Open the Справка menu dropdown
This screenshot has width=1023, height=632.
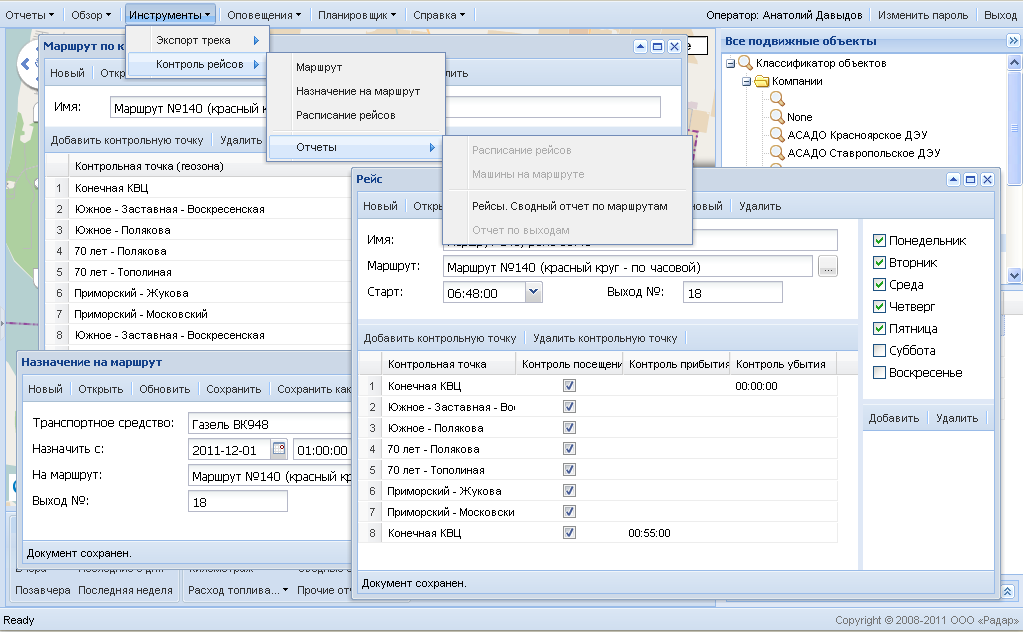coord(439,15)
